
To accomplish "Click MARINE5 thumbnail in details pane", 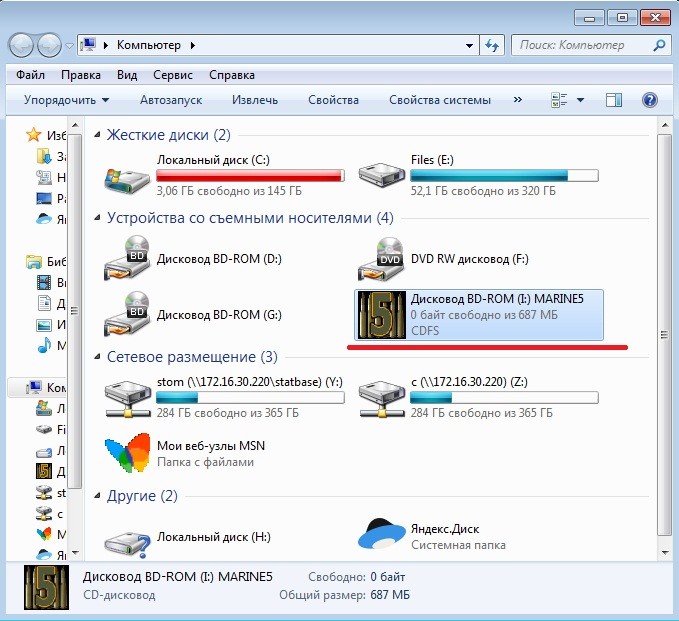I will point(46,587).
